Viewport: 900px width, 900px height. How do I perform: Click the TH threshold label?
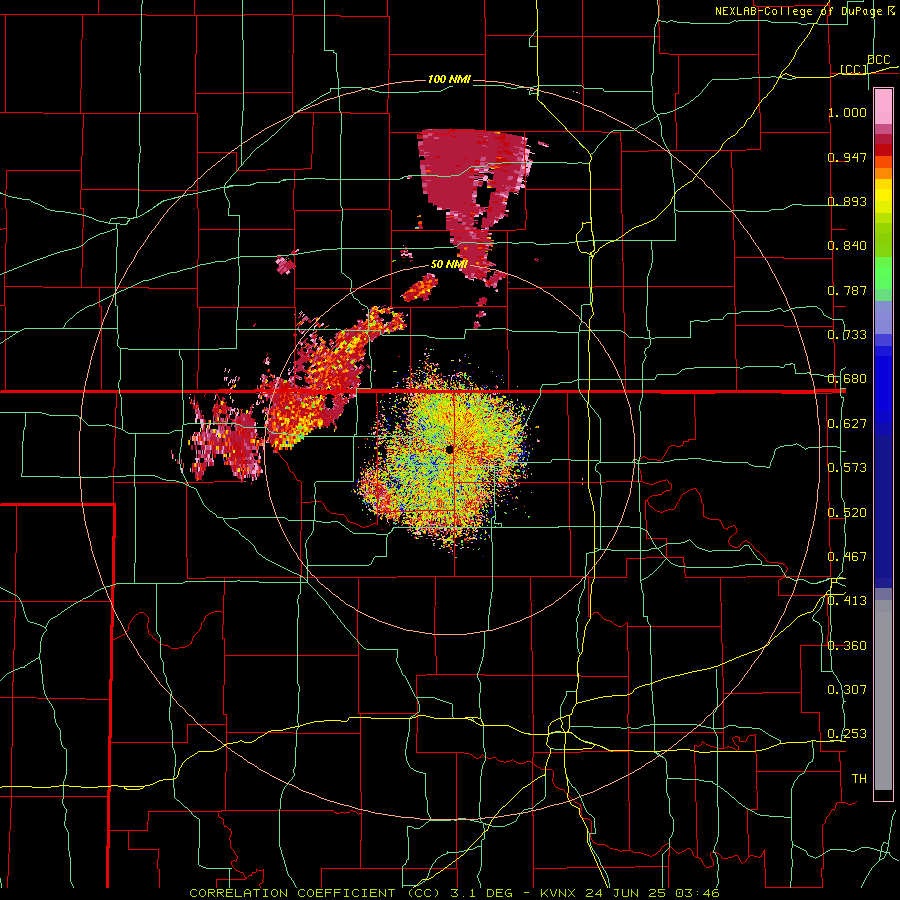tap(859, 779)
